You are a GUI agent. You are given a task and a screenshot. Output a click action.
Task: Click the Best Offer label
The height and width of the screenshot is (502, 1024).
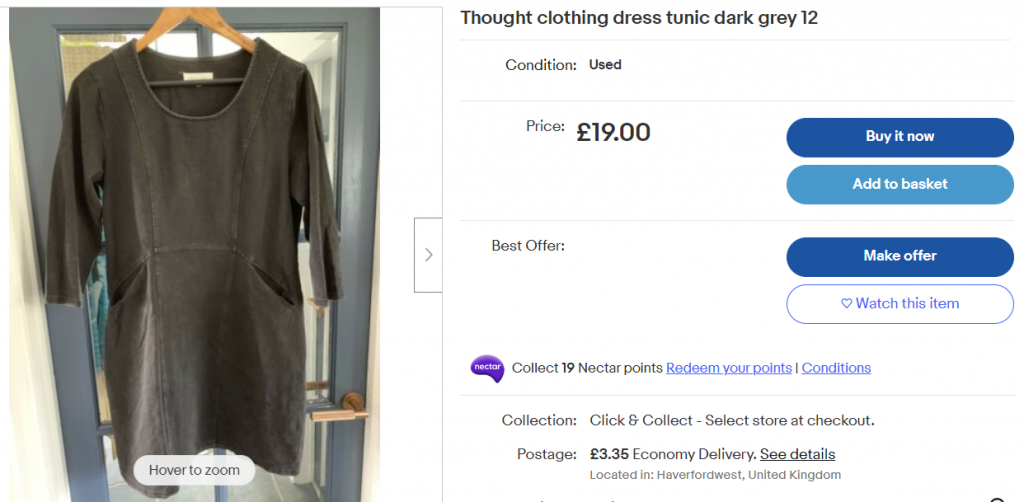pyautogui.click(x=528, y=245)
